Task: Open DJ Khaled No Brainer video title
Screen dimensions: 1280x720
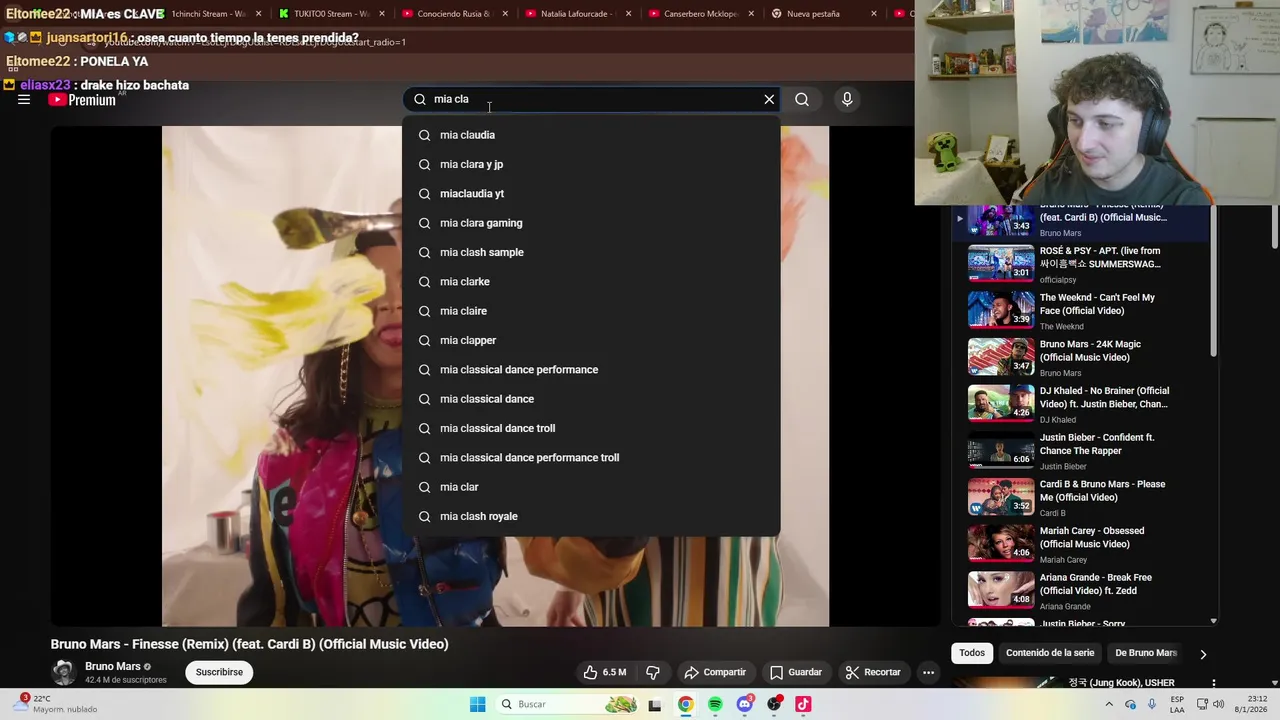Action: coord(1104,397)
